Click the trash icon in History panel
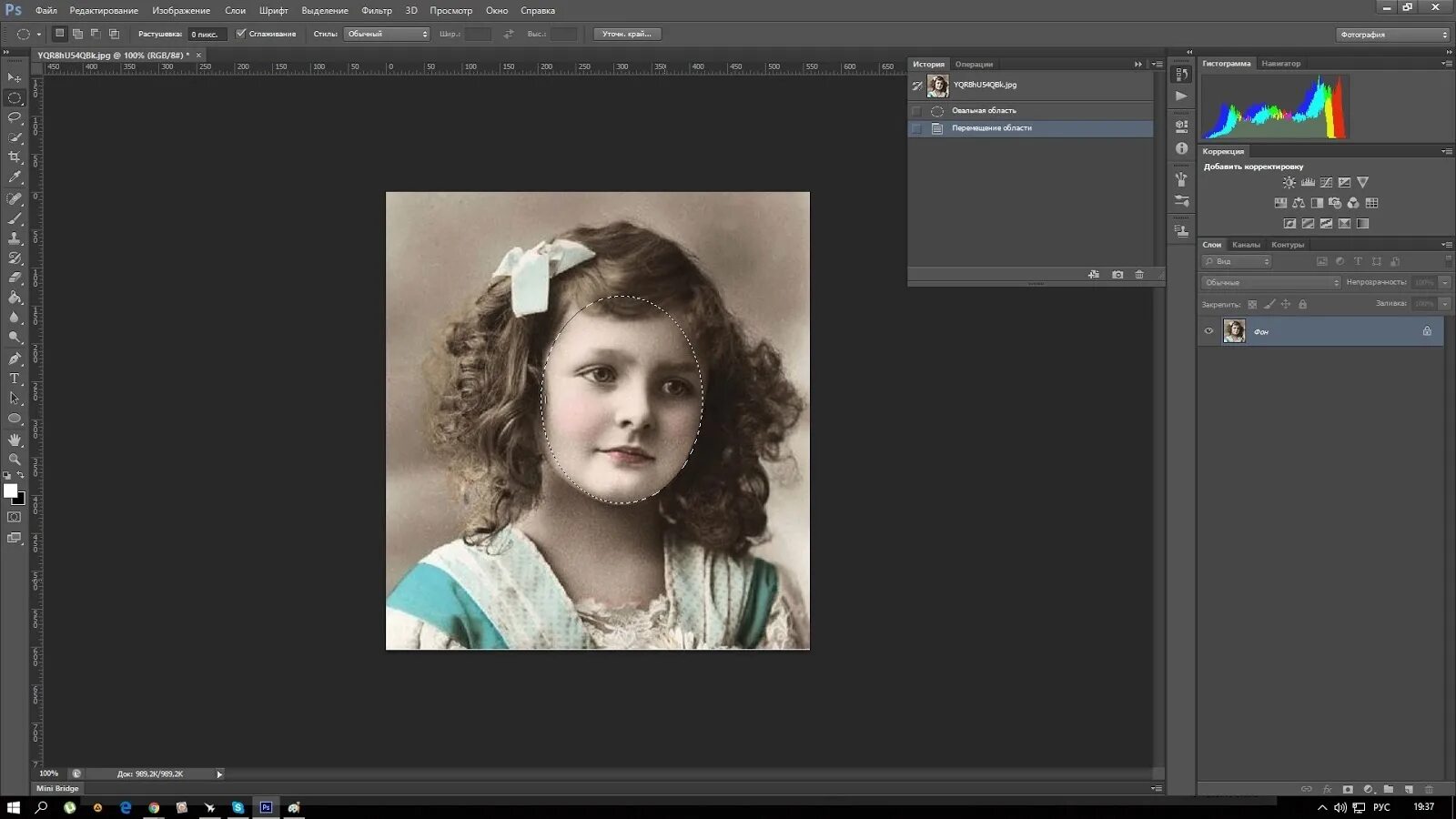Viewport: 1456px width, 819px height. [1139, 275]
